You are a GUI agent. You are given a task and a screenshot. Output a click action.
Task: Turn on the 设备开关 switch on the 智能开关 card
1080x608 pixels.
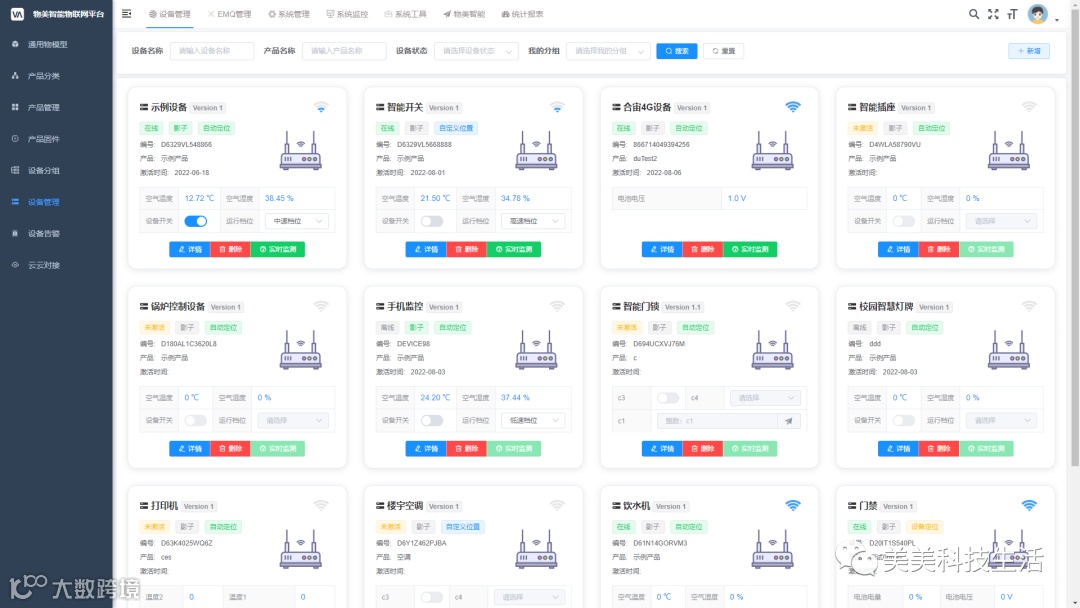point(432,221)
